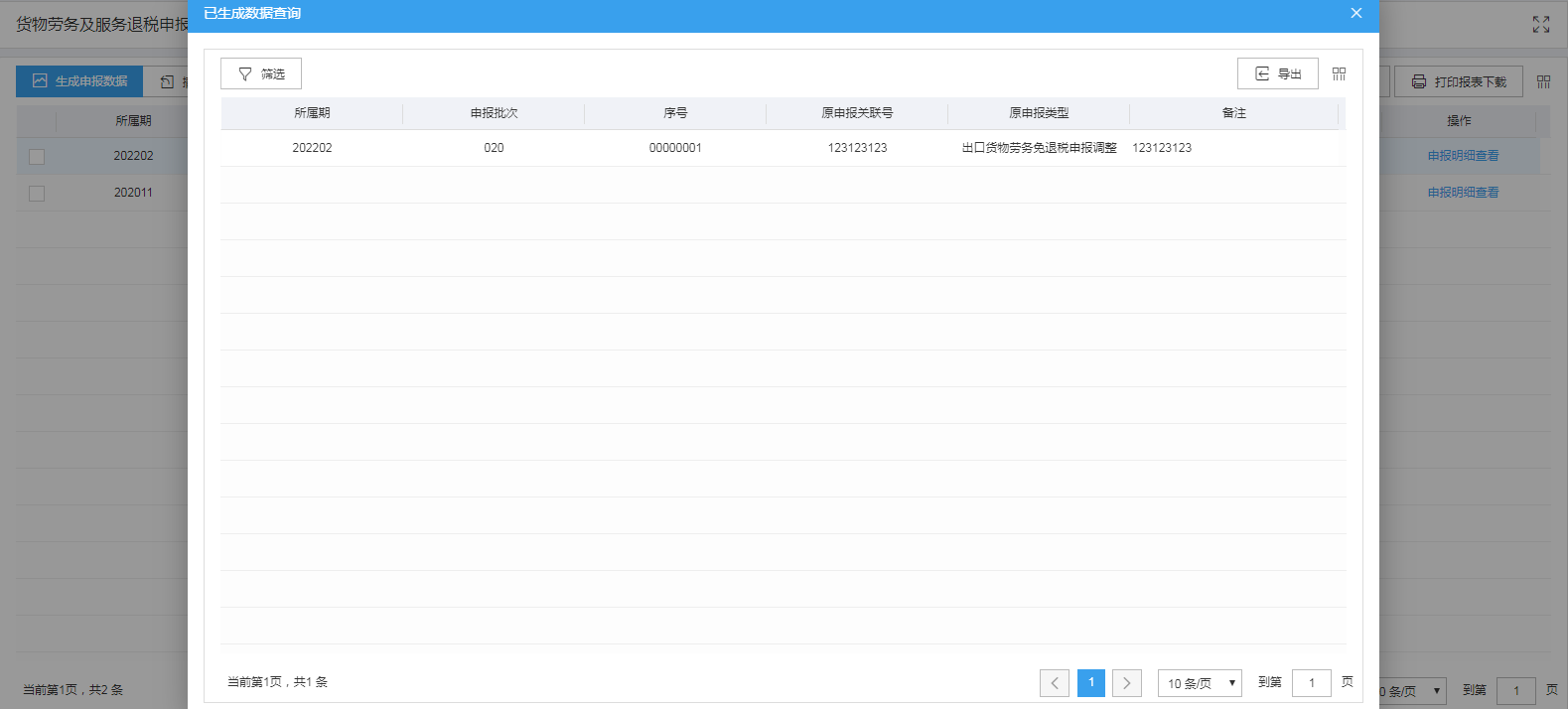This screenshot has width=1568, height=709.
Task: Click 所属期 header in background table
Action: click(133, 121)
